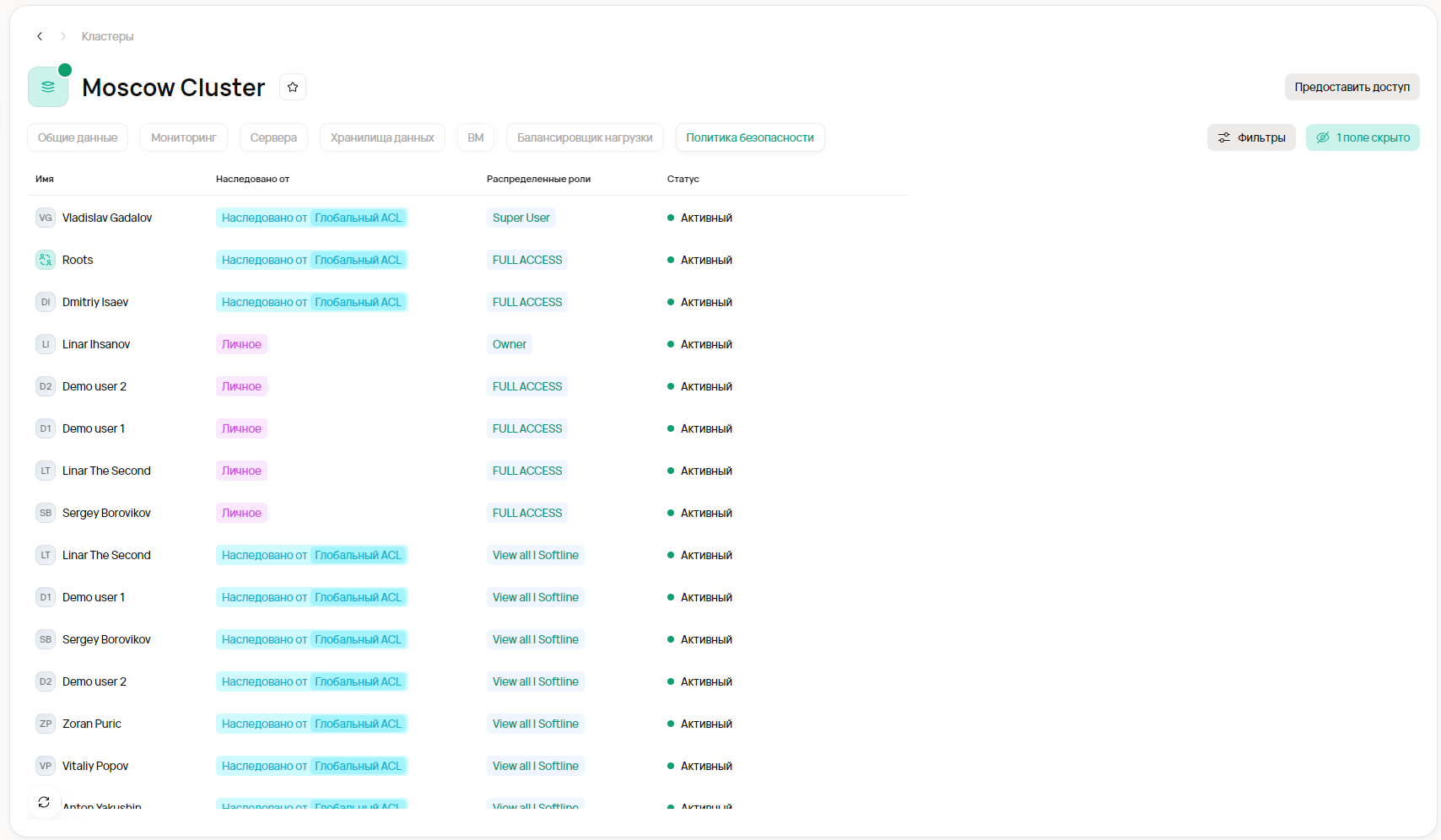Image resolution: width=1441 pixels, height=840 pixels.
Task: Star Moscow Cluster as favorite
Action: click(293, 87)
